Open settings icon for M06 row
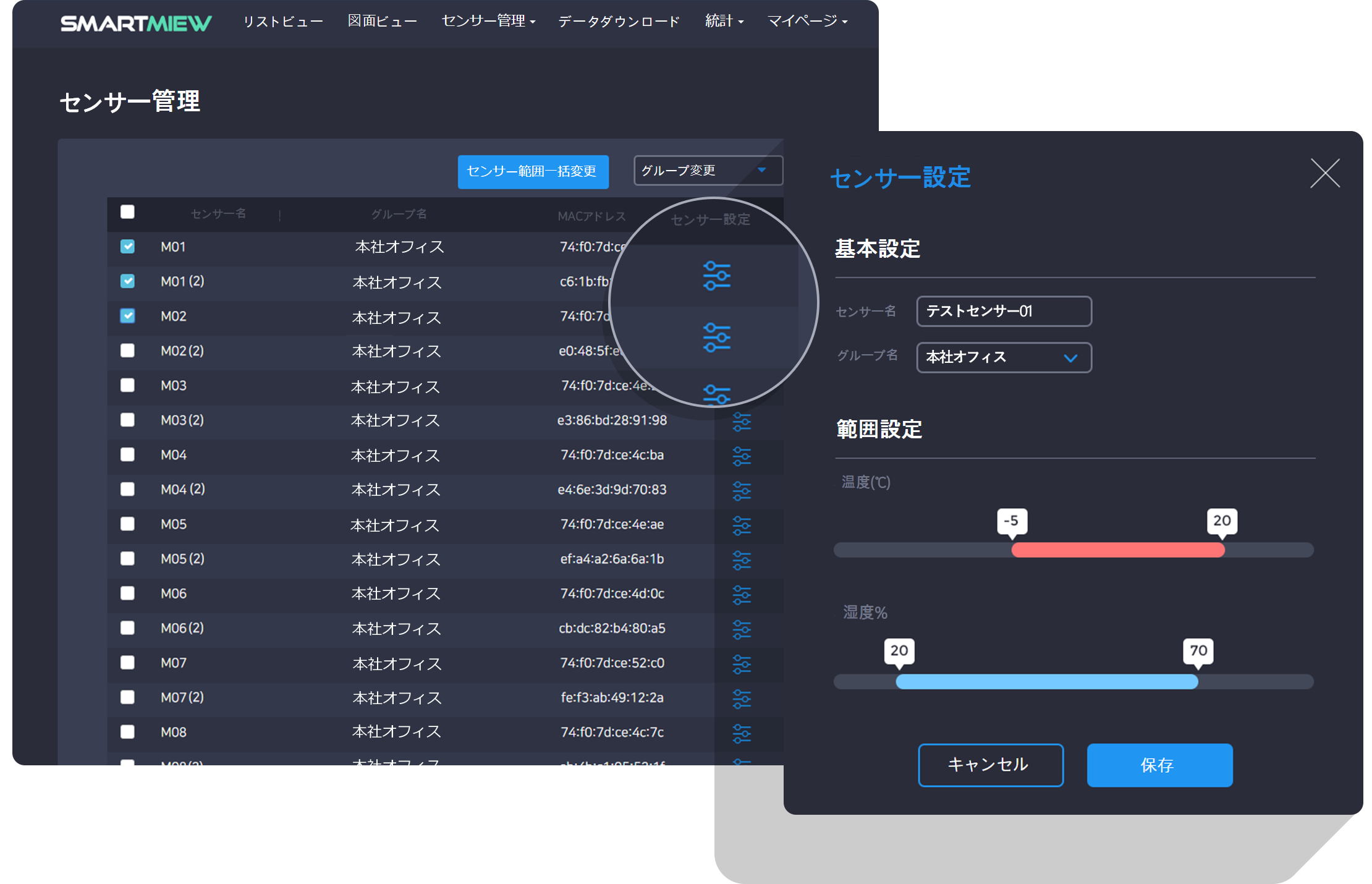 pos(741,595)
